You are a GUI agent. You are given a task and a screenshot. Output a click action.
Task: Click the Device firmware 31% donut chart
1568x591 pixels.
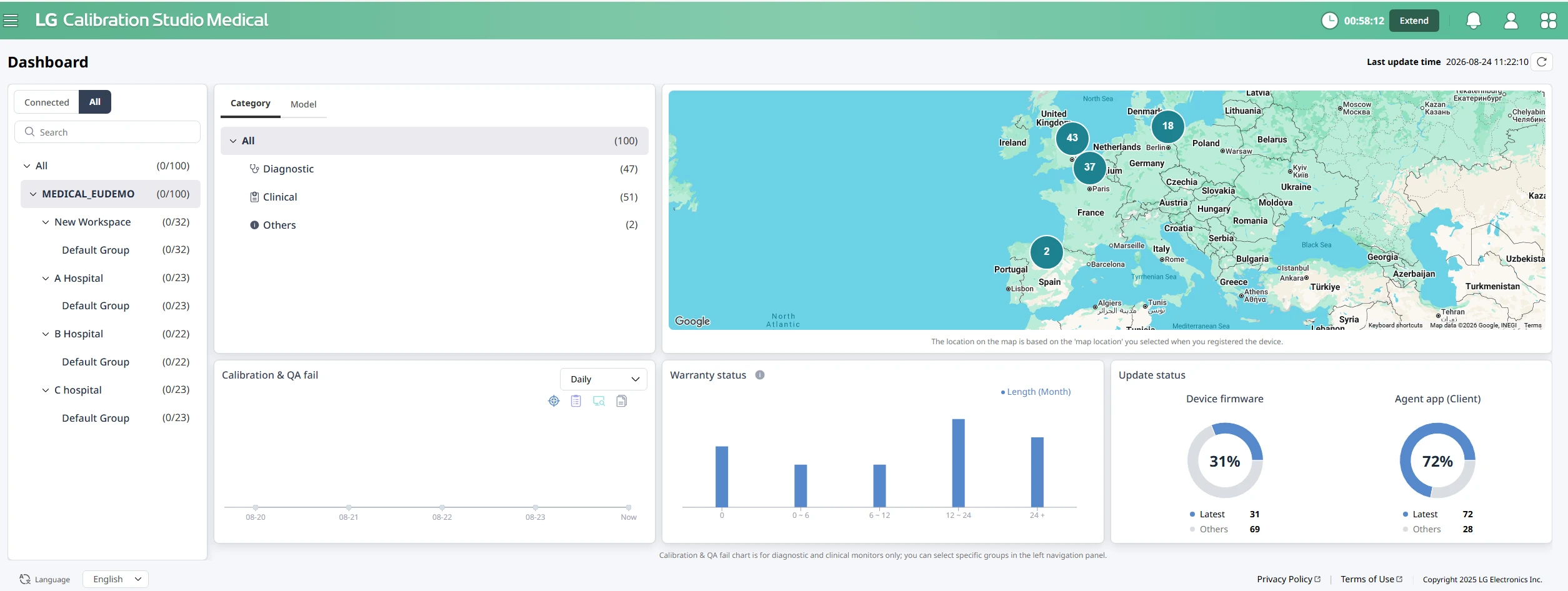[1225, 460]
